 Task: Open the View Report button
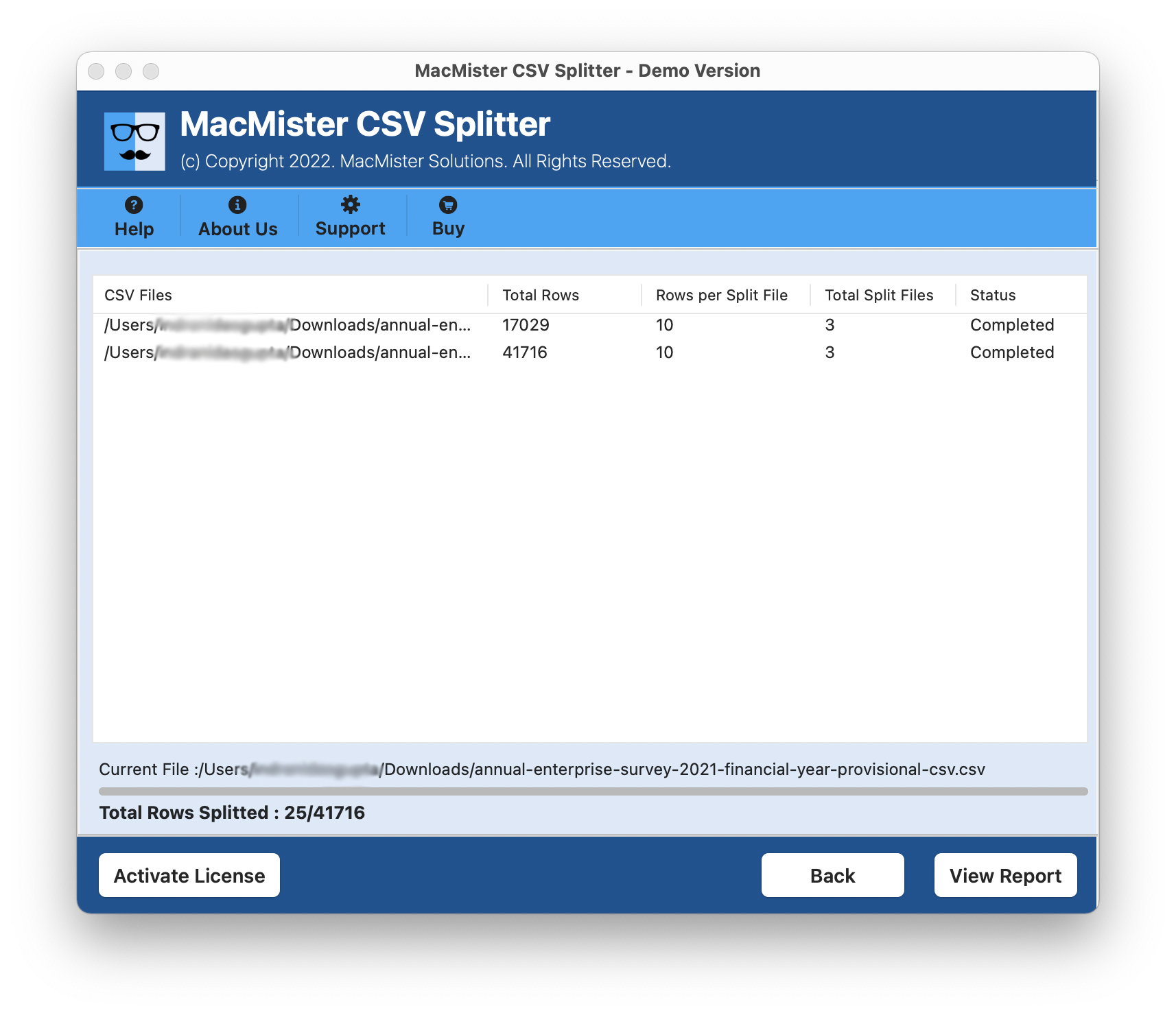coord(1005,875)
